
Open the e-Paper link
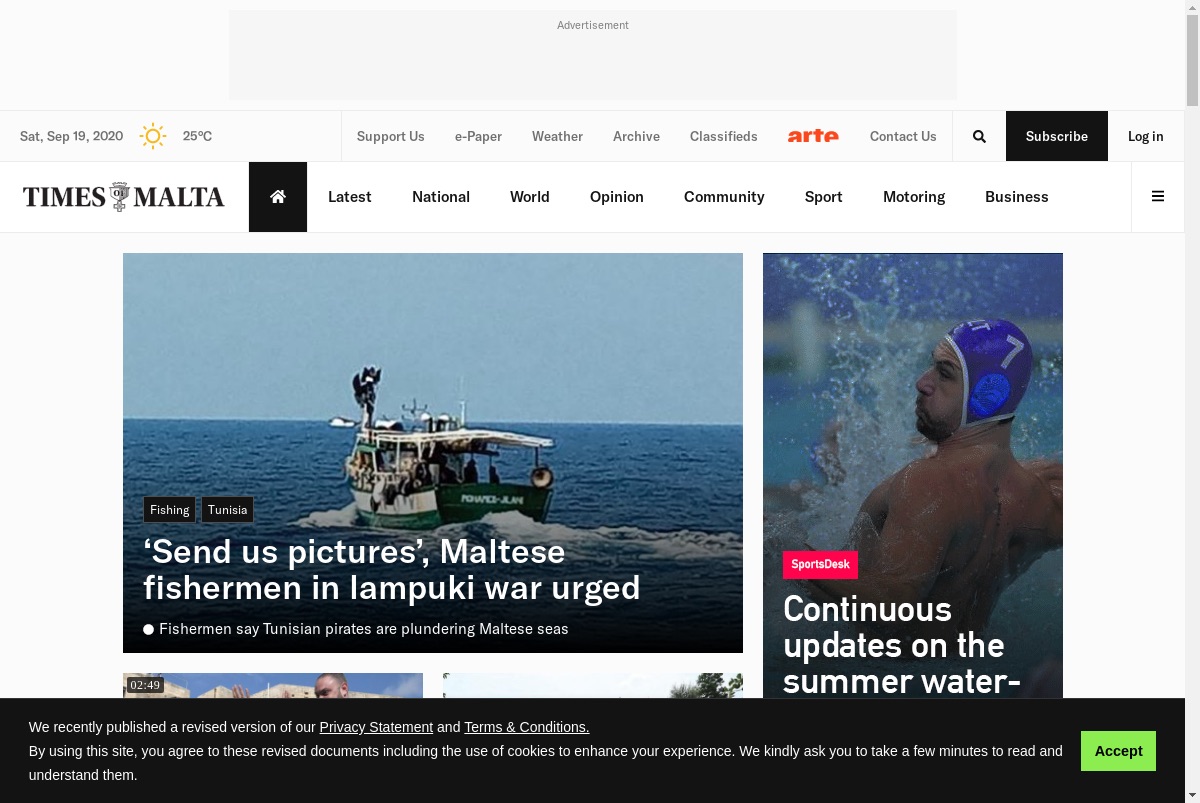coord(478,136)
